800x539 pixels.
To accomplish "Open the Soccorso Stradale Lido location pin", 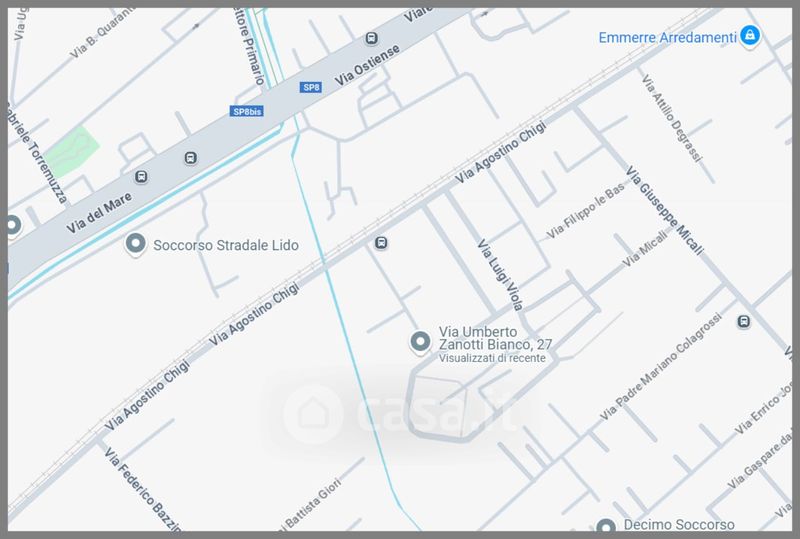I will point(135,244).
